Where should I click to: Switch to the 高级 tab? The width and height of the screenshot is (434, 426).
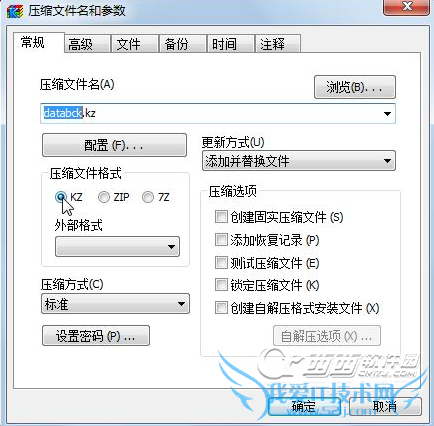pos(87,44)
